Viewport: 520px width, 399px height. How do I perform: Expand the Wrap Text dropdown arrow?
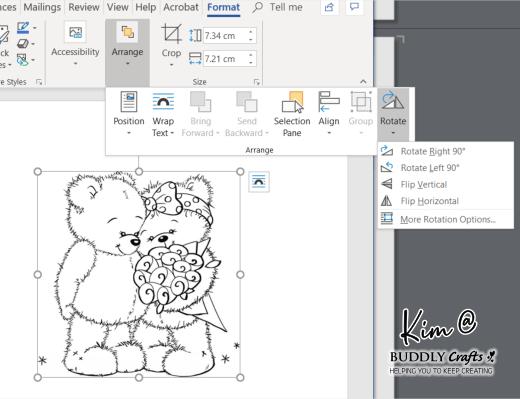(x=172, y=133)
